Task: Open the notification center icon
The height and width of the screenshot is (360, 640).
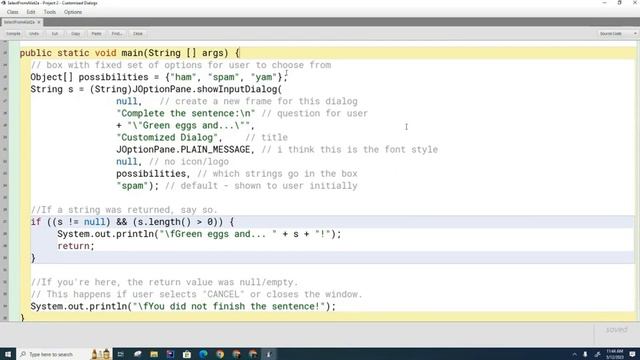Action: (x=632, y=354)
